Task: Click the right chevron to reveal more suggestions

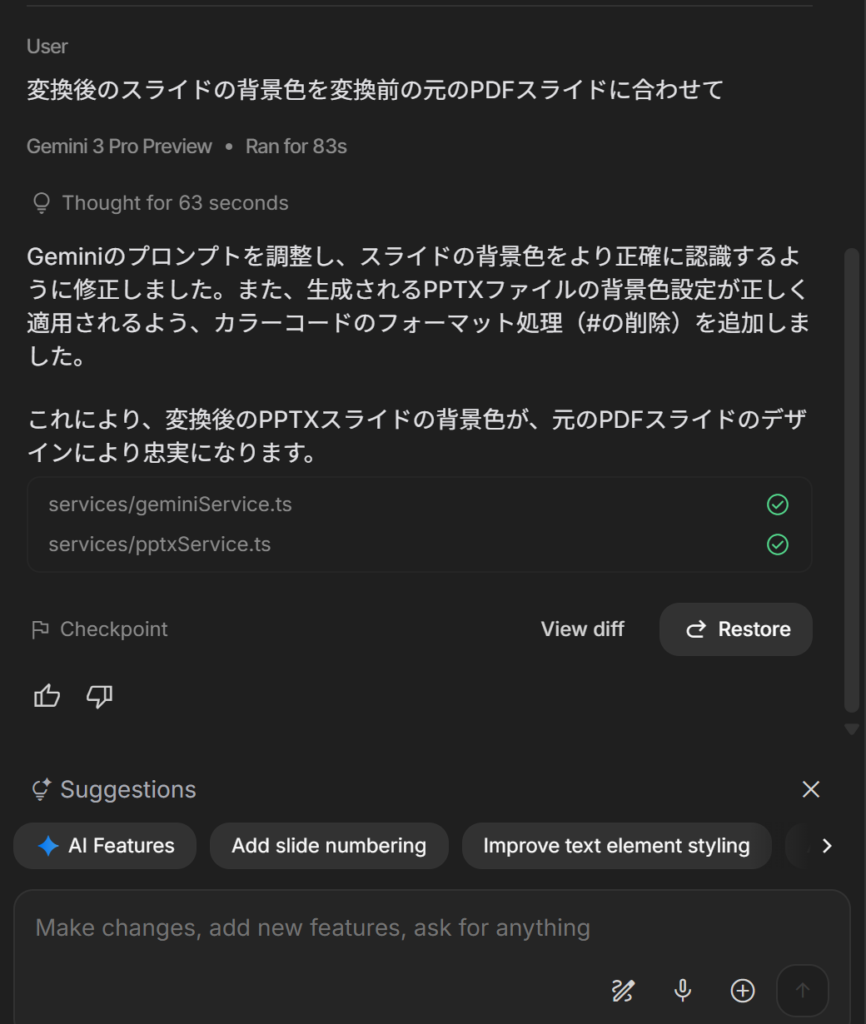Action: click(x=828, y=845)
